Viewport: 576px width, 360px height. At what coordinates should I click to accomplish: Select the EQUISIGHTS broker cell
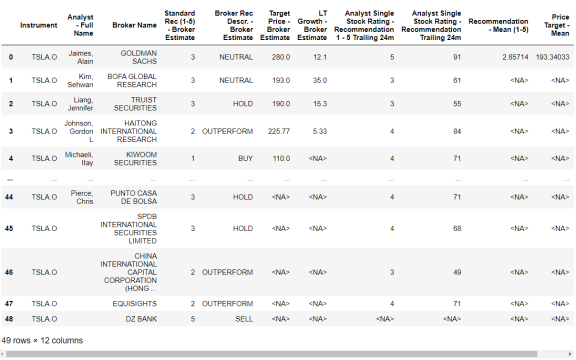tap(135, 304)
